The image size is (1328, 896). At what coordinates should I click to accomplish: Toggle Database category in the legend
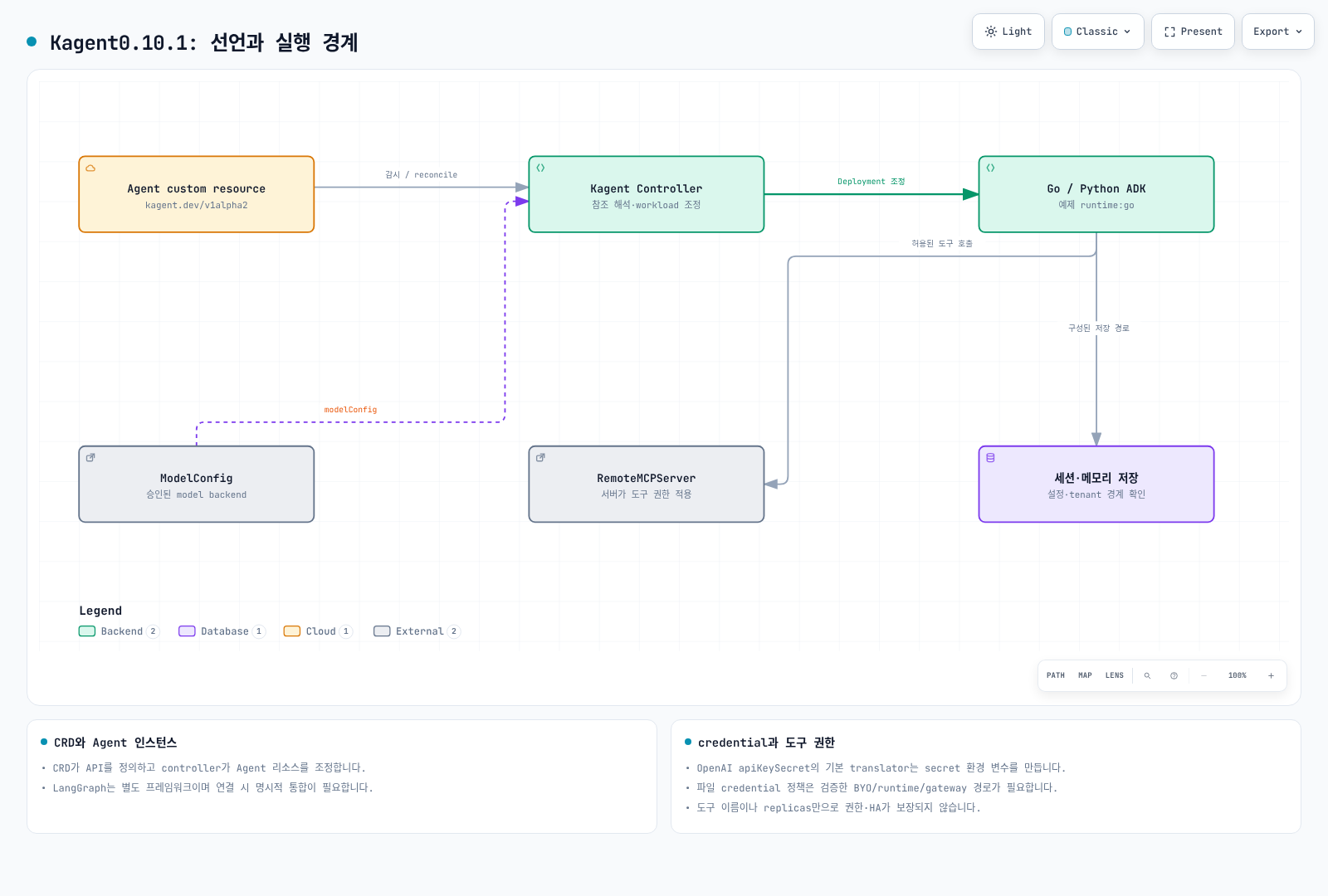pyautogui.click(x=222, y=631)
